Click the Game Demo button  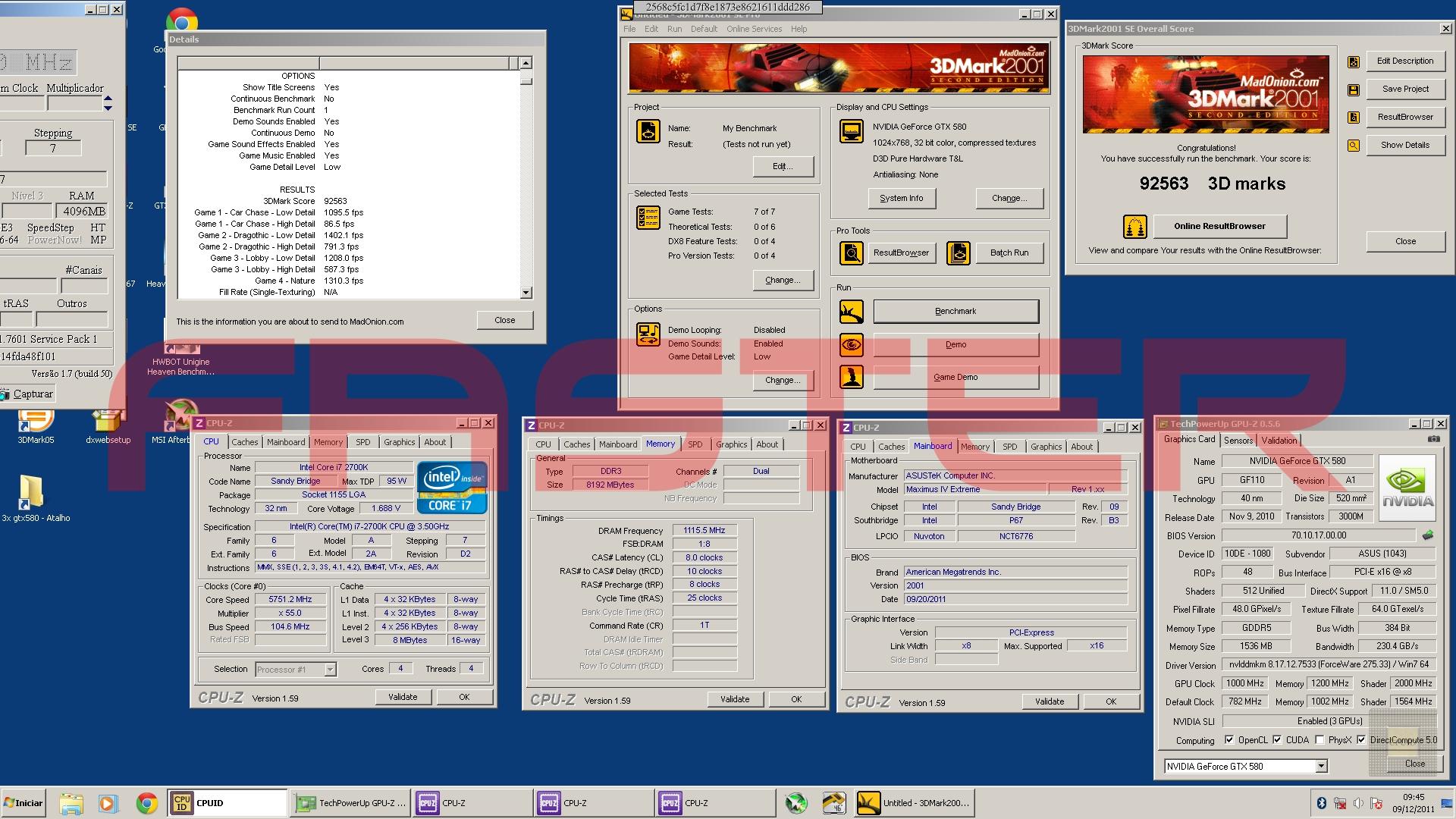click(955, 377)
